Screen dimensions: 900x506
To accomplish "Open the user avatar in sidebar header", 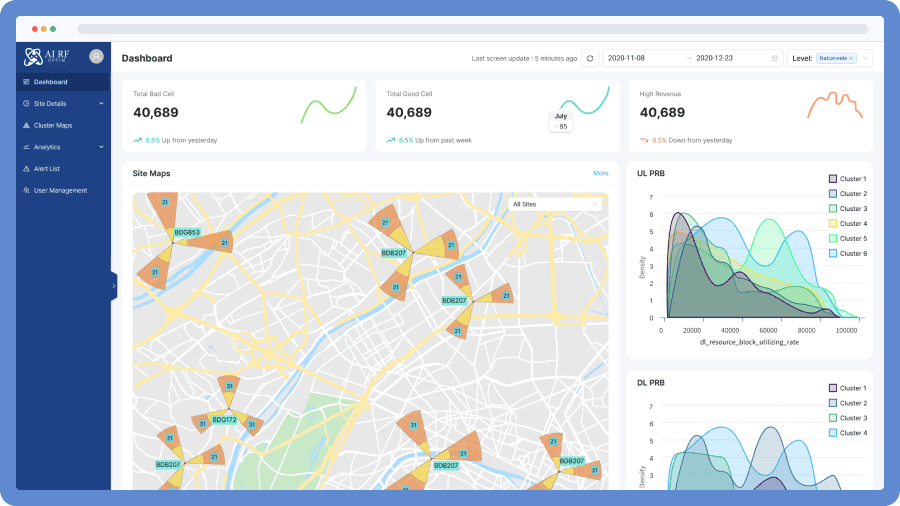I will (x=96, y=56).
